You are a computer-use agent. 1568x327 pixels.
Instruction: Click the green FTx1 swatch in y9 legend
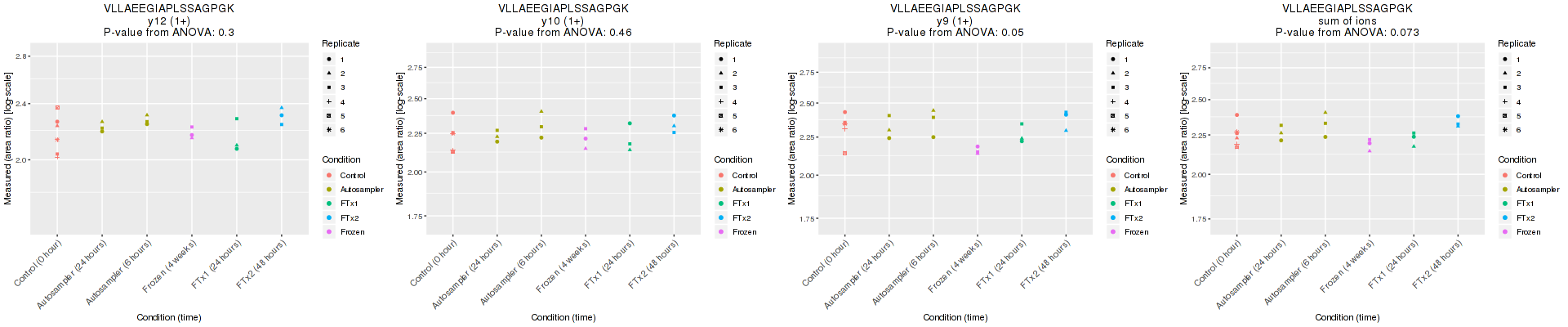click(x=1112, y=204)
